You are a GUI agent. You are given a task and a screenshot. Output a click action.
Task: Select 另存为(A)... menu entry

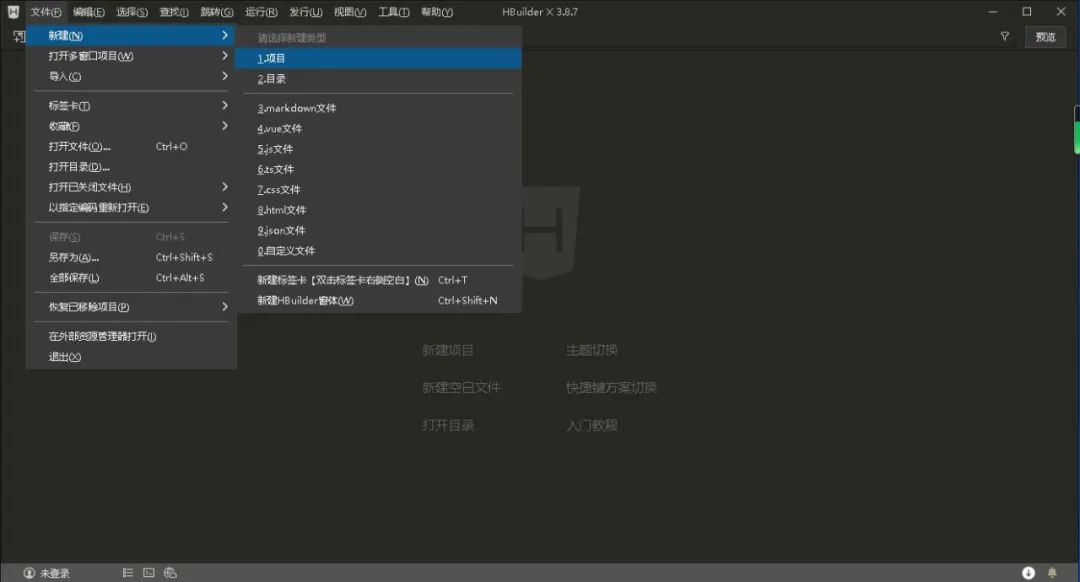pos(132,258)
